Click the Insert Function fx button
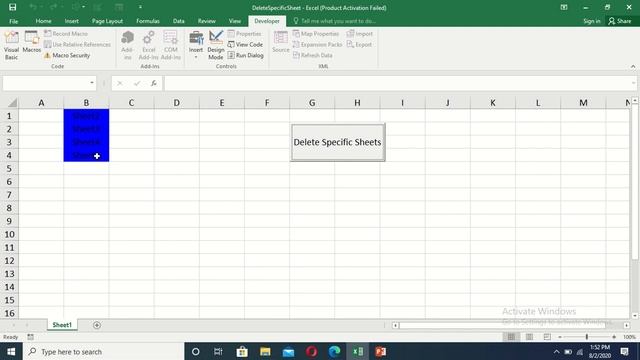Screen dimensions: 640x360 (x=153, y=83)
